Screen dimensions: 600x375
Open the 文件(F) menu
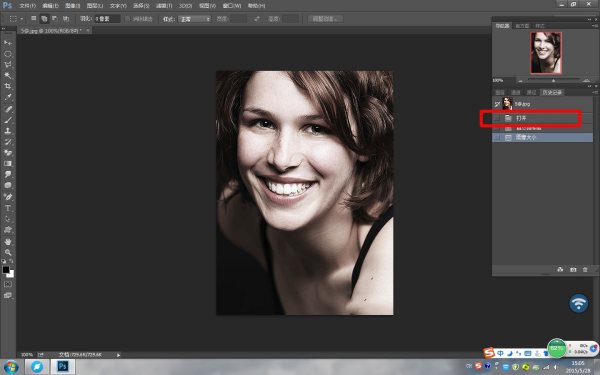[27, 6]
